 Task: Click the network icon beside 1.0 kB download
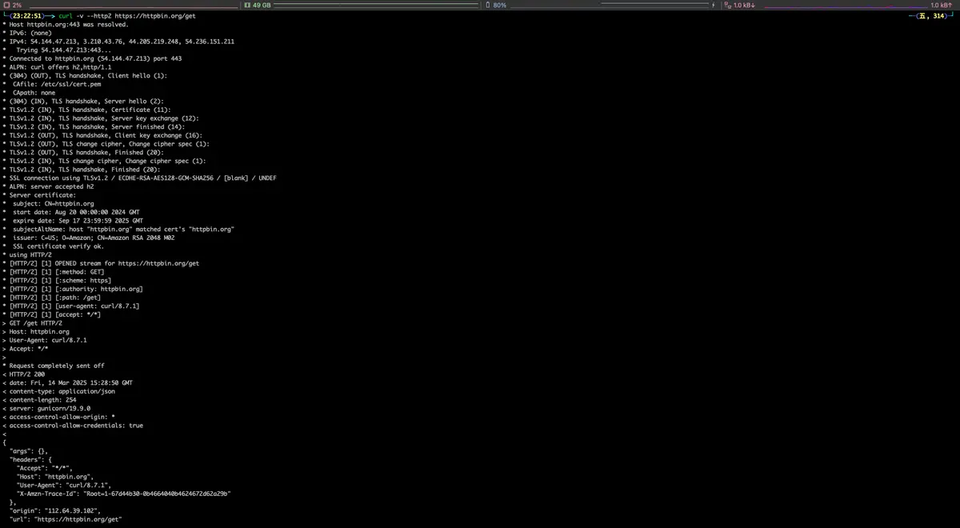[x=727, y=5]
